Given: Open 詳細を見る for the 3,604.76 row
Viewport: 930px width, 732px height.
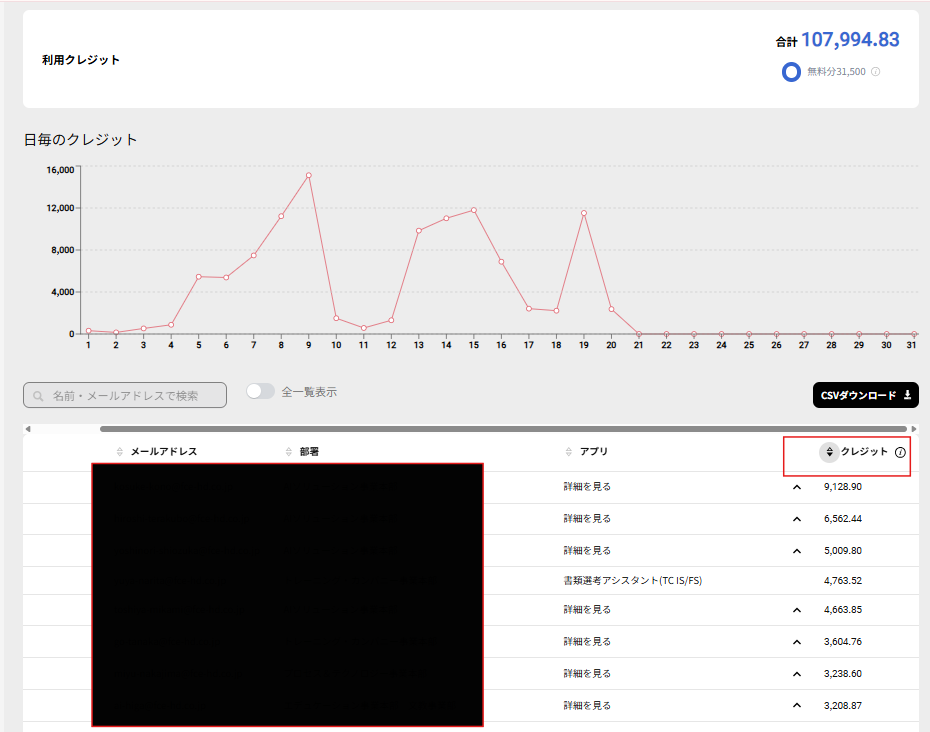Looking at the screenshot, I should [587, 642].
